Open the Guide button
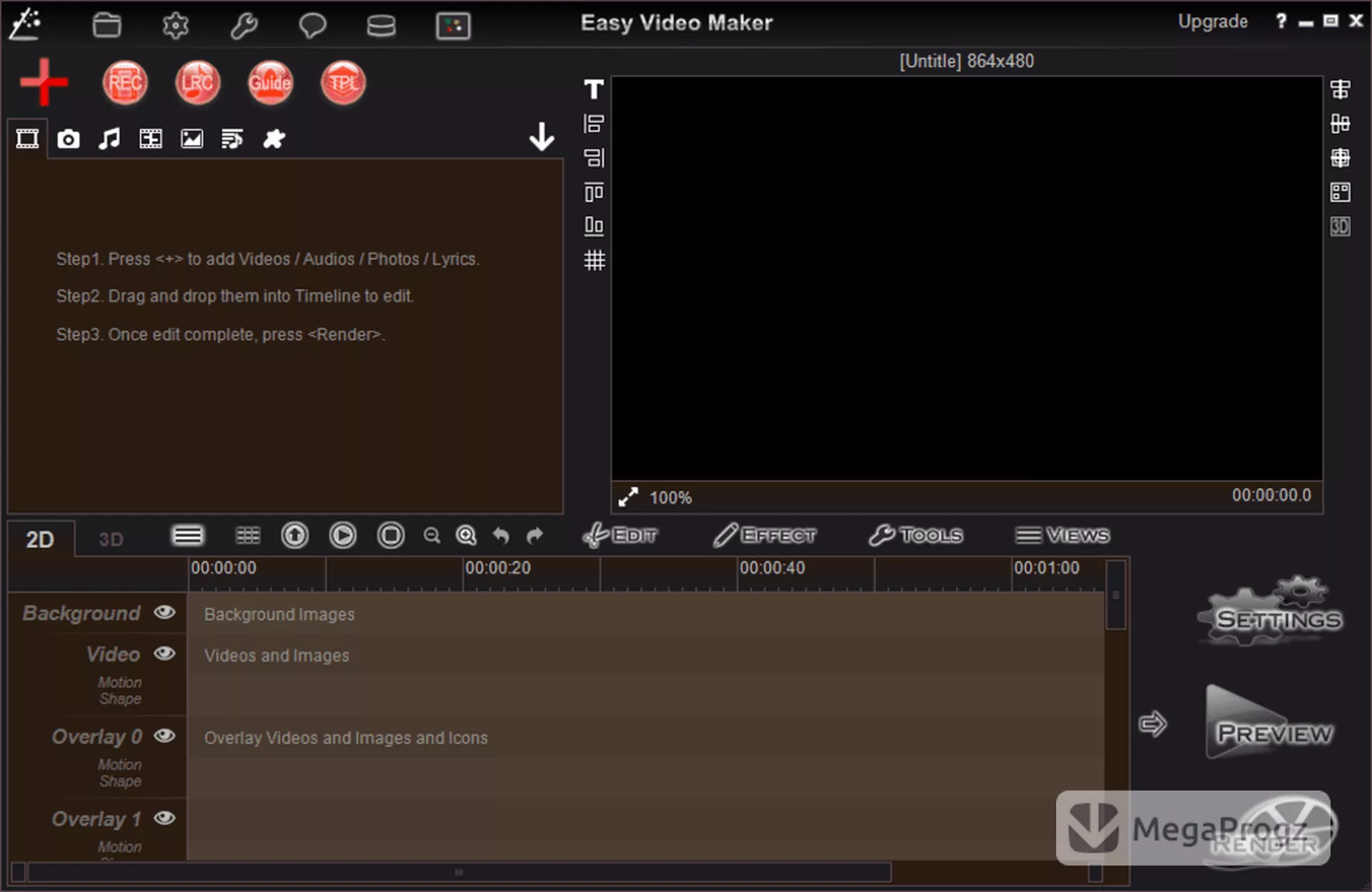 click(x=270, y=83)
